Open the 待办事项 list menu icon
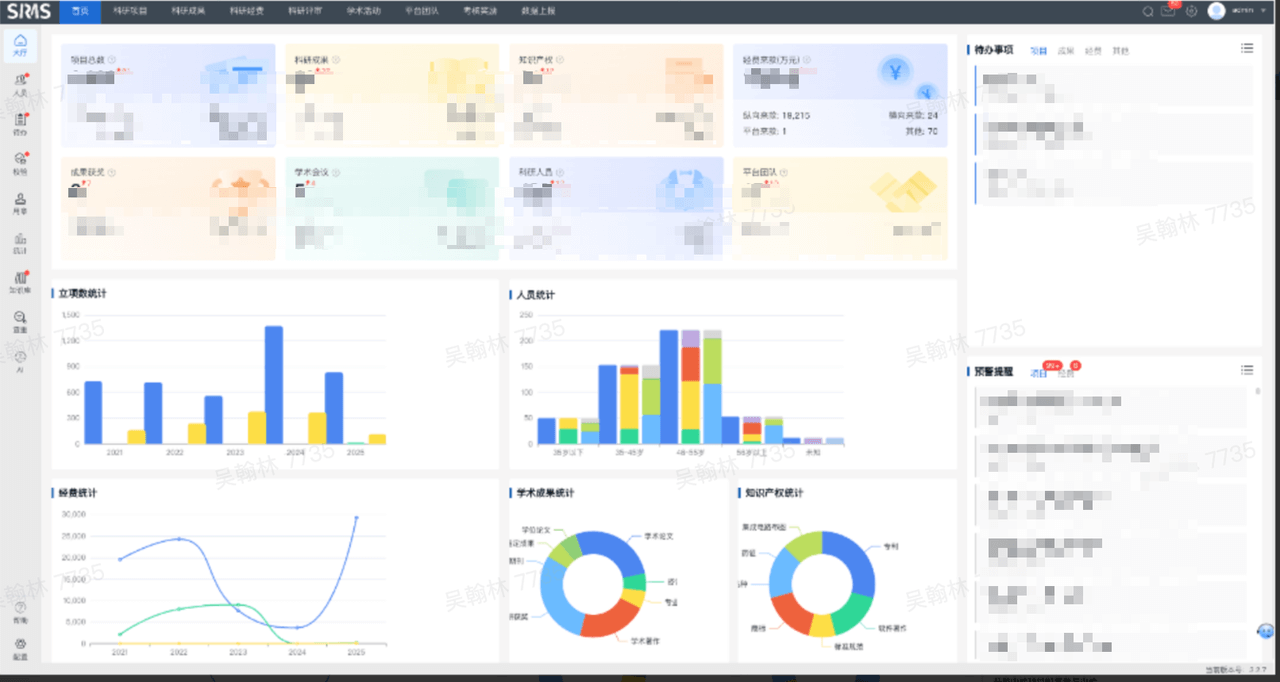The height and width of the screenshot is (682, 1280). [1247, 48]
